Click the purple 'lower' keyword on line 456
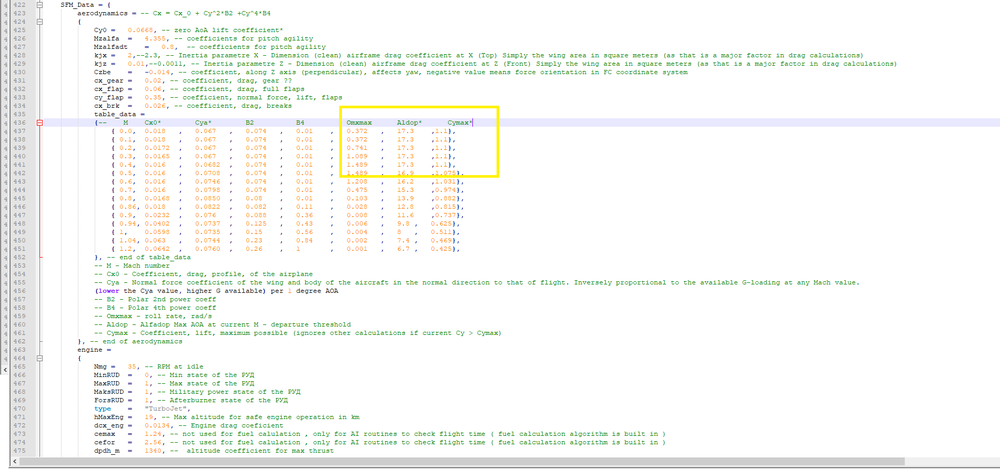Screen dimensions: 1000x469 [108, 291]
